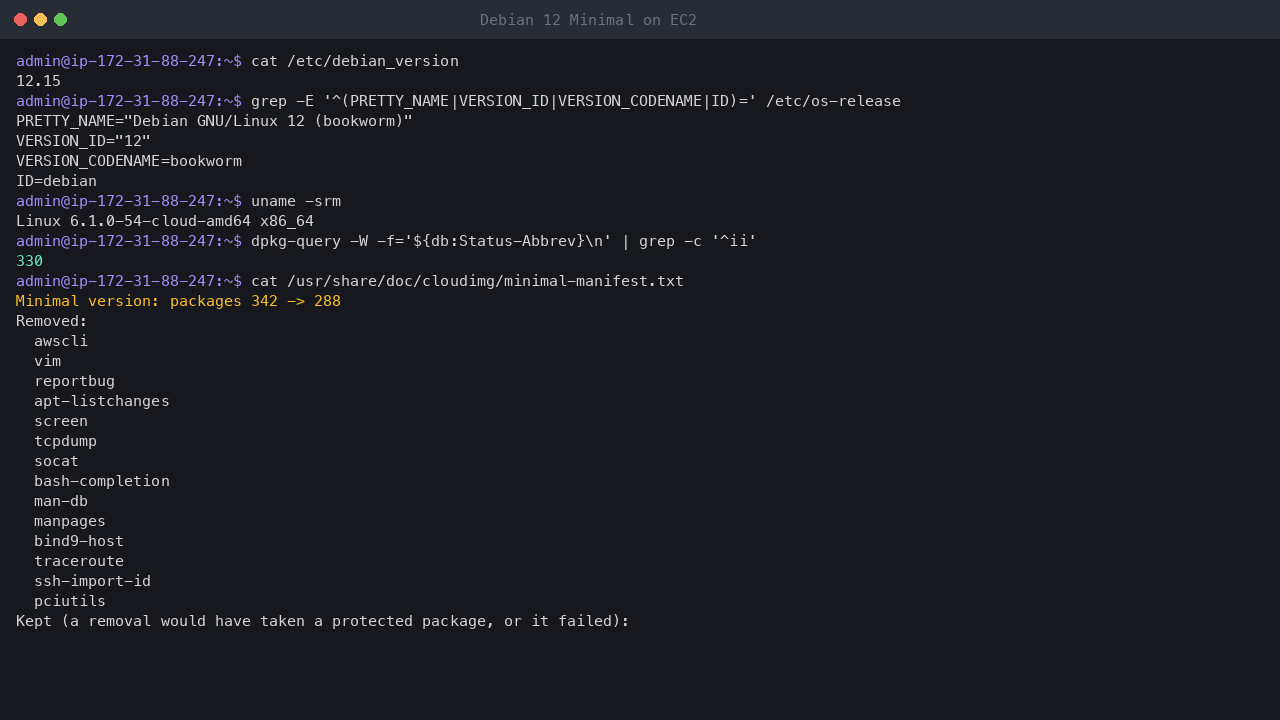Select 'screen' in the removed list
The height and width of the screenshot is (720, 1280).
click(61, 421)
